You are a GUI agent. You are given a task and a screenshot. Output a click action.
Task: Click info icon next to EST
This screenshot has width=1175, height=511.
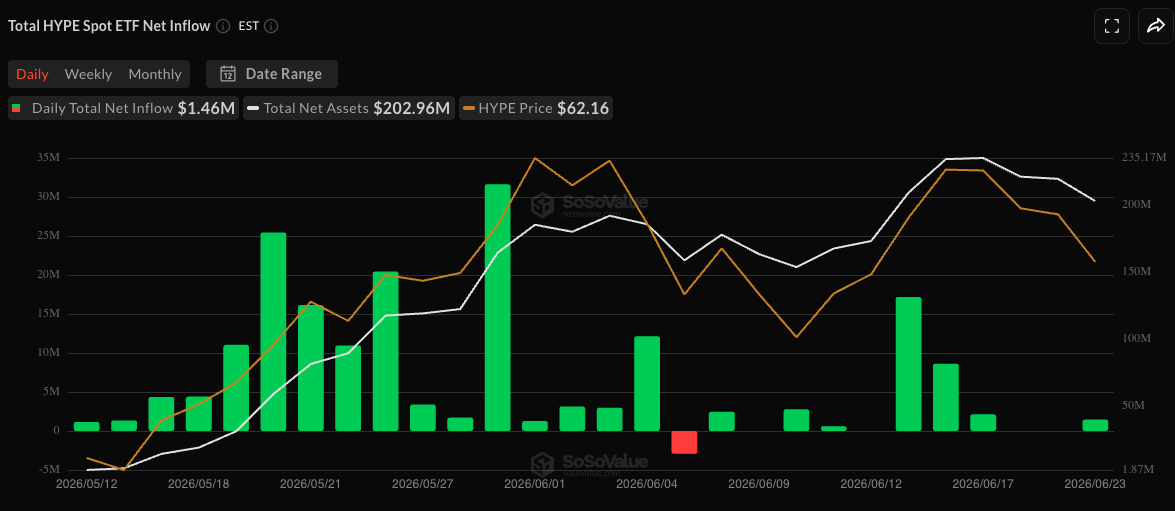[x=271, y=26]
